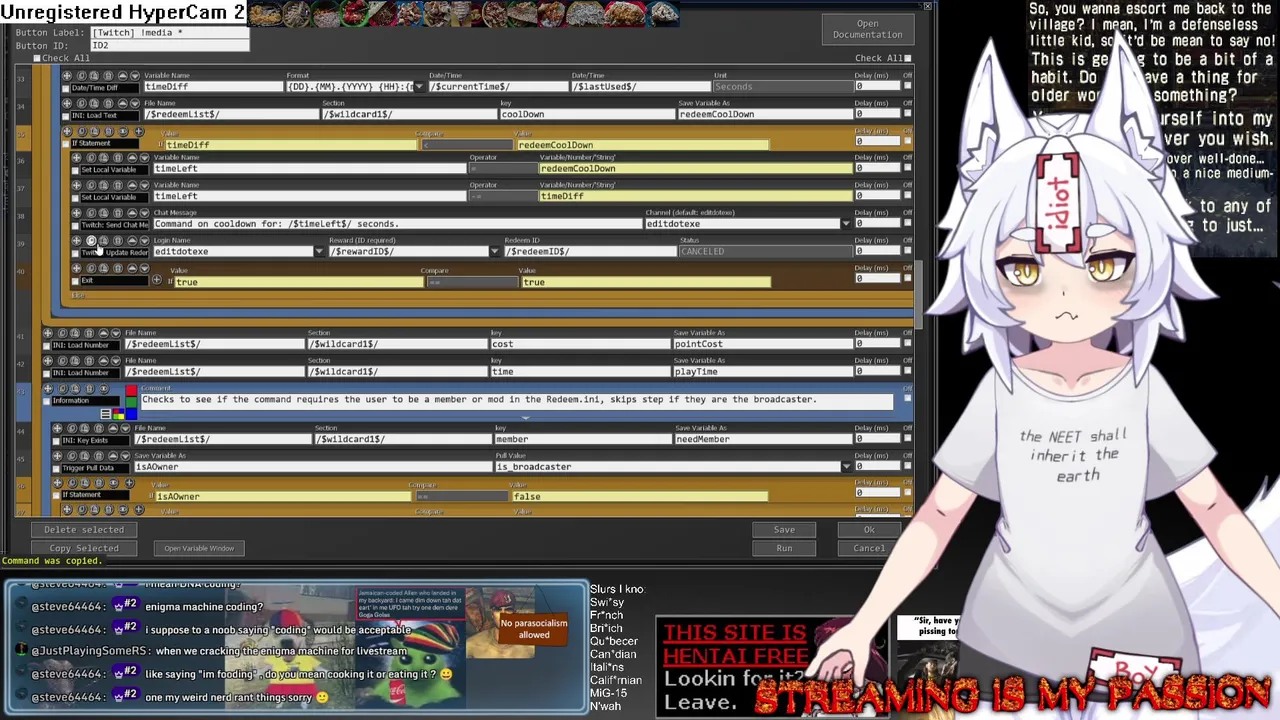
Task: Open Channel editdotexe dropdown arrow
Action: click(x=846, y=224)
